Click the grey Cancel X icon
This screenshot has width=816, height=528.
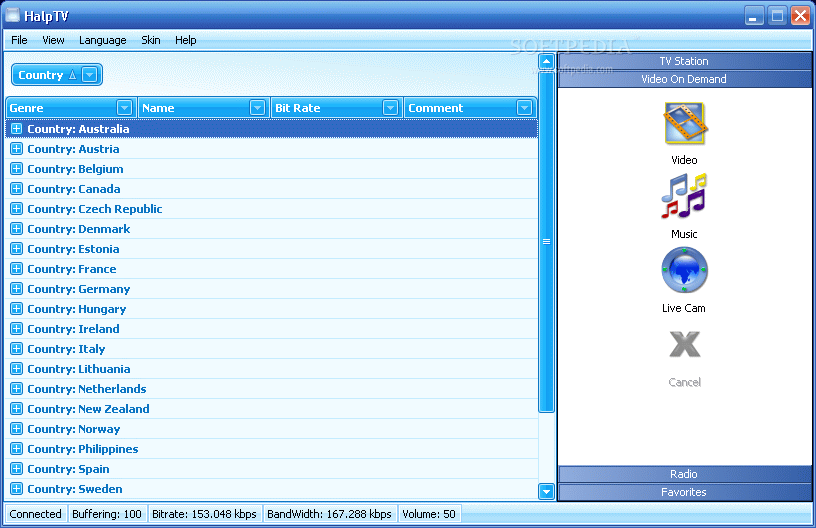click(684, 344)
